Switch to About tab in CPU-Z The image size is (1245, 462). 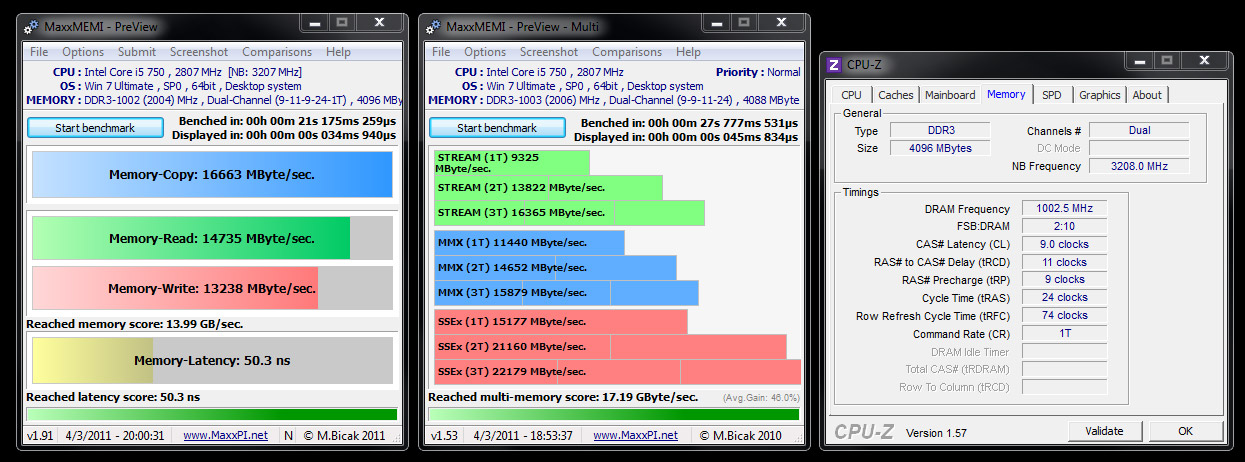click(x=1147, y=95)
